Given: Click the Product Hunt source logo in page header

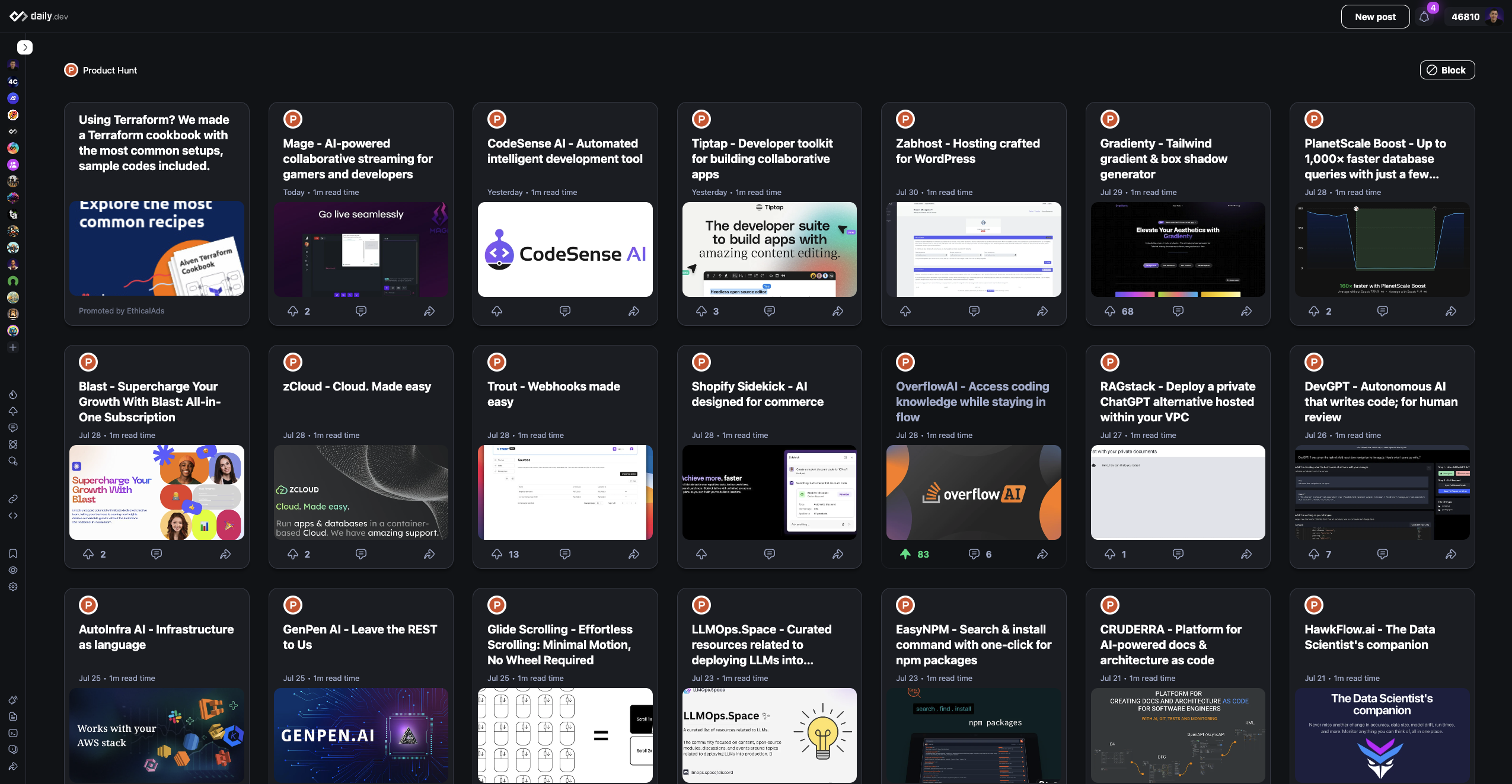Looking at the screenshot, I should (x=71, y=70).
